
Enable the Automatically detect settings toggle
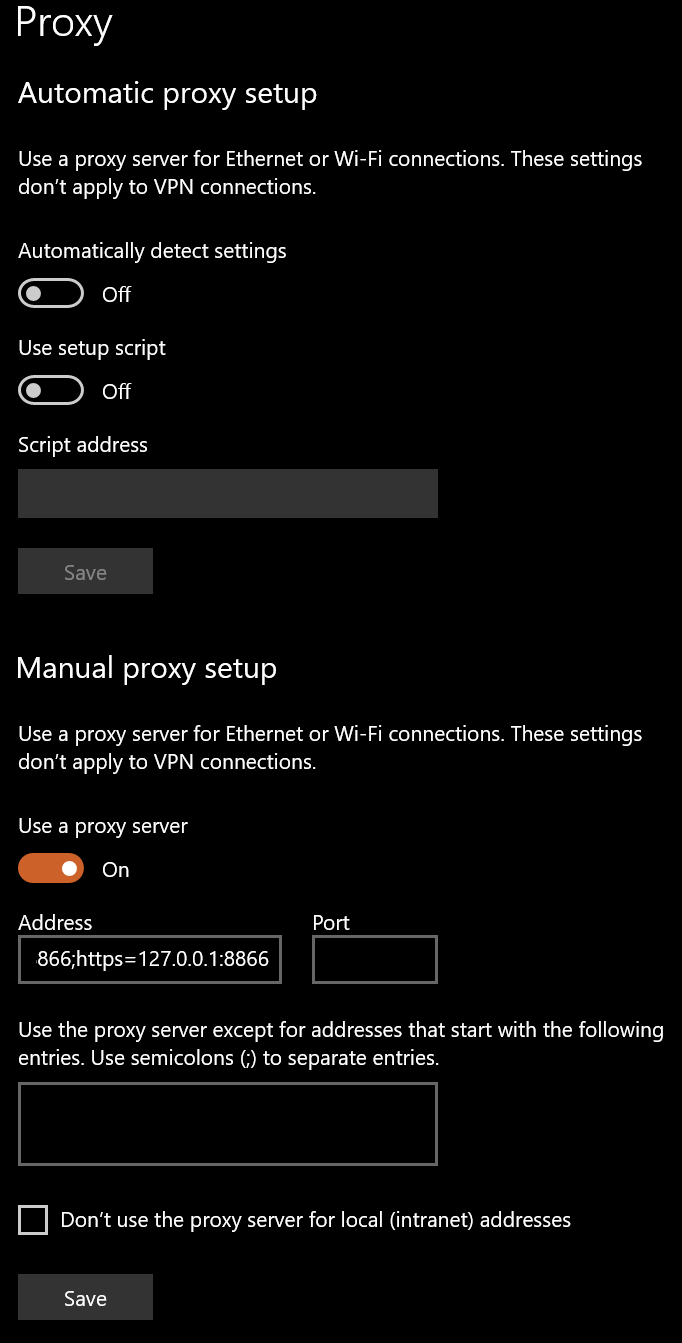[50, 294]
